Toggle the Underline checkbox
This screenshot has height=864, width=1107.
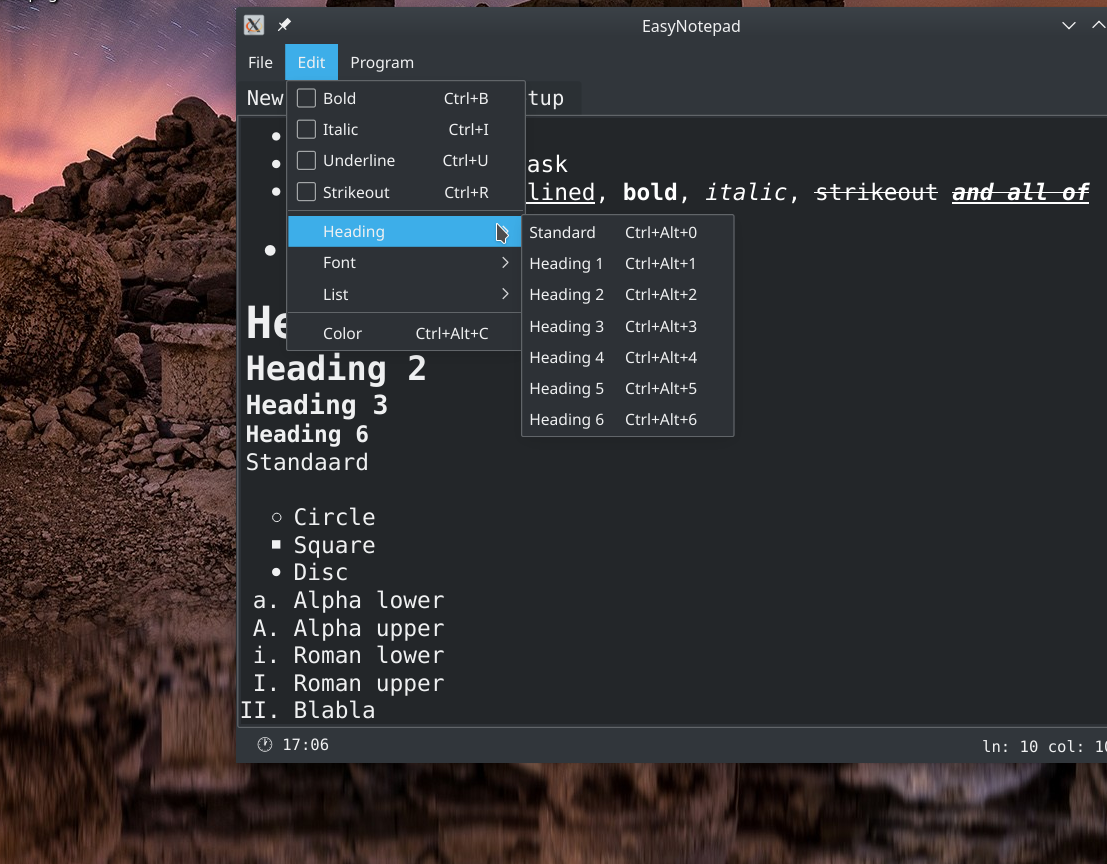pyautogui.click(x=307, y=161)
